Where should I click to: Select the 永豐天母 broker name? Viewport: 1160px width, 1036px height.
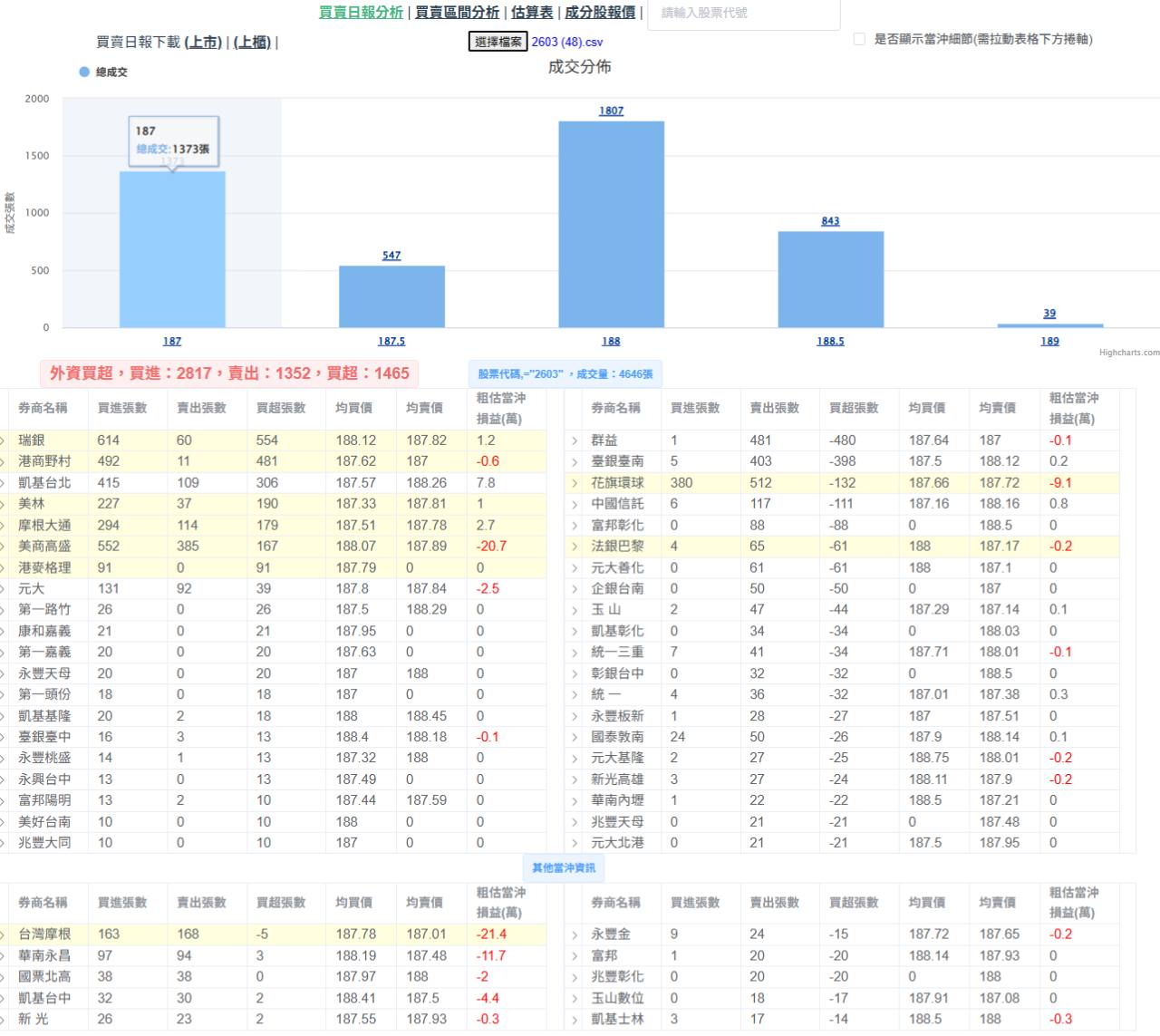pyautogui.click(x=44, y=673)
